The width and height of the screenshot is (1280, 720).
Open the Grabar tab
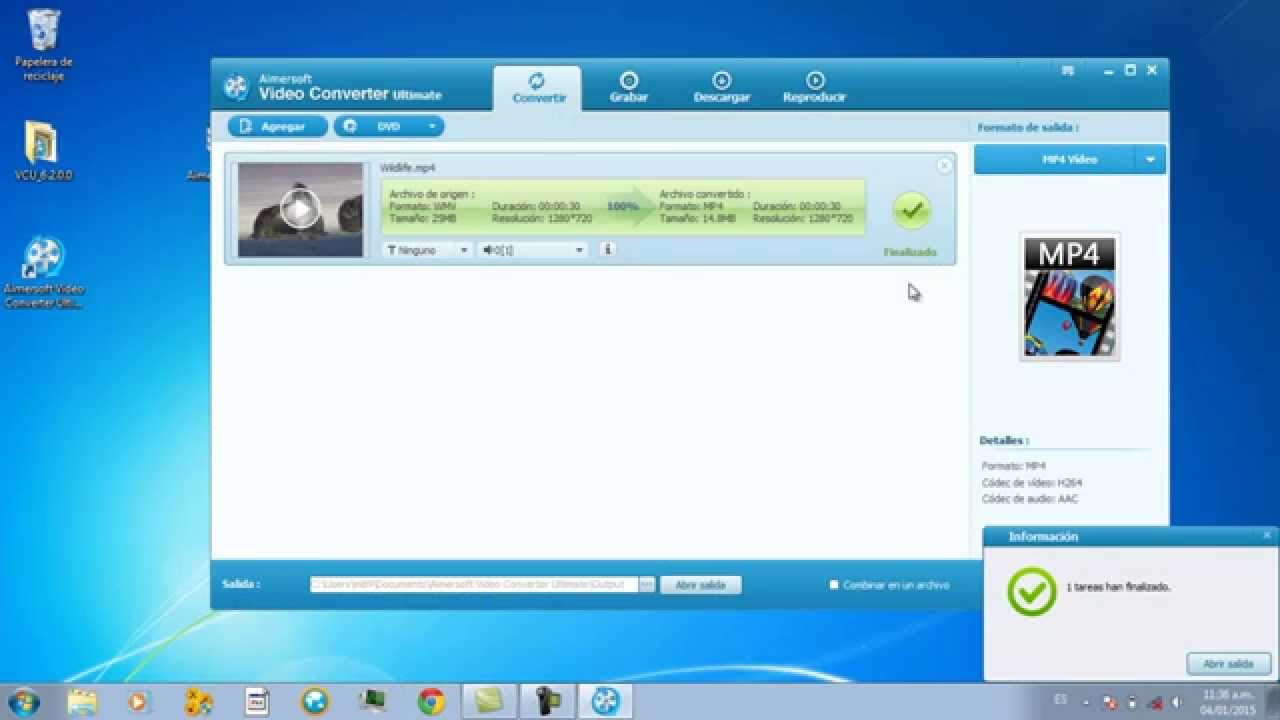click(x=628, y=88)
